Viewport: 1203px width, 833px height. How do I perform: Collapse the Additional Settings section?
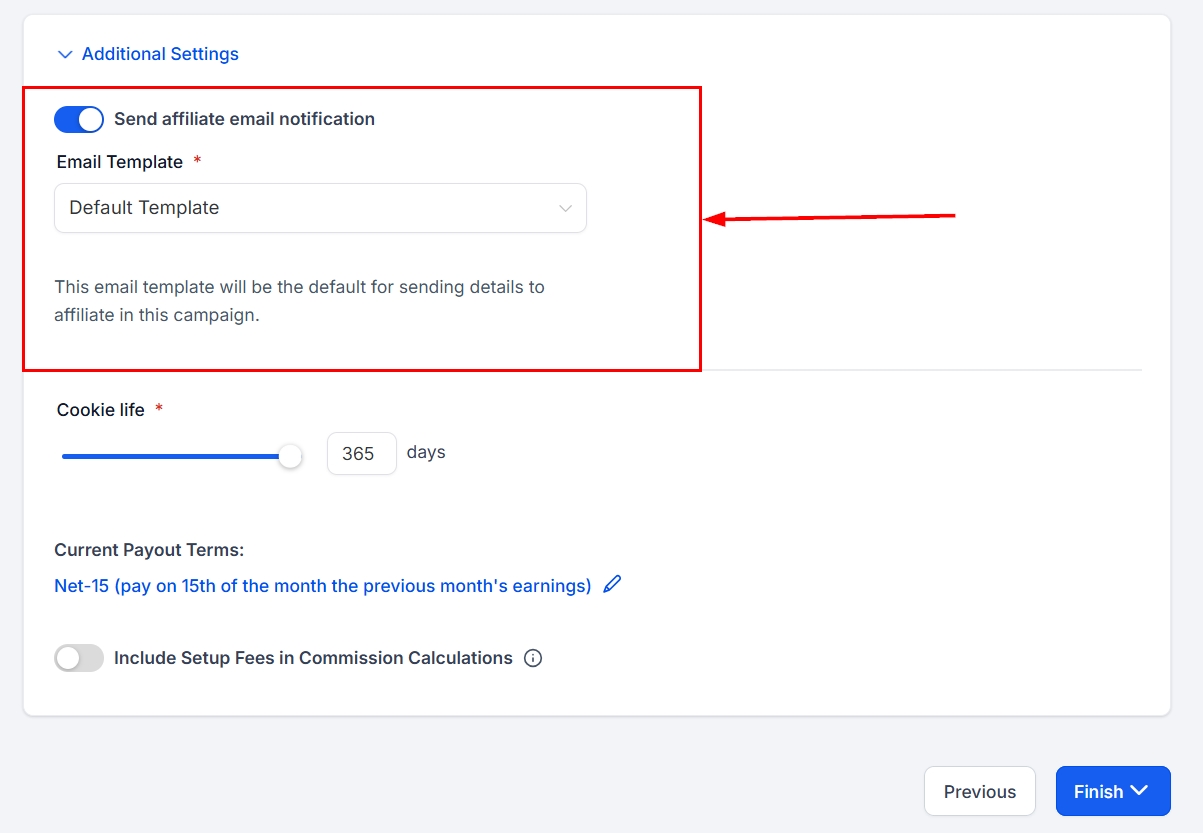pos(160,54)
